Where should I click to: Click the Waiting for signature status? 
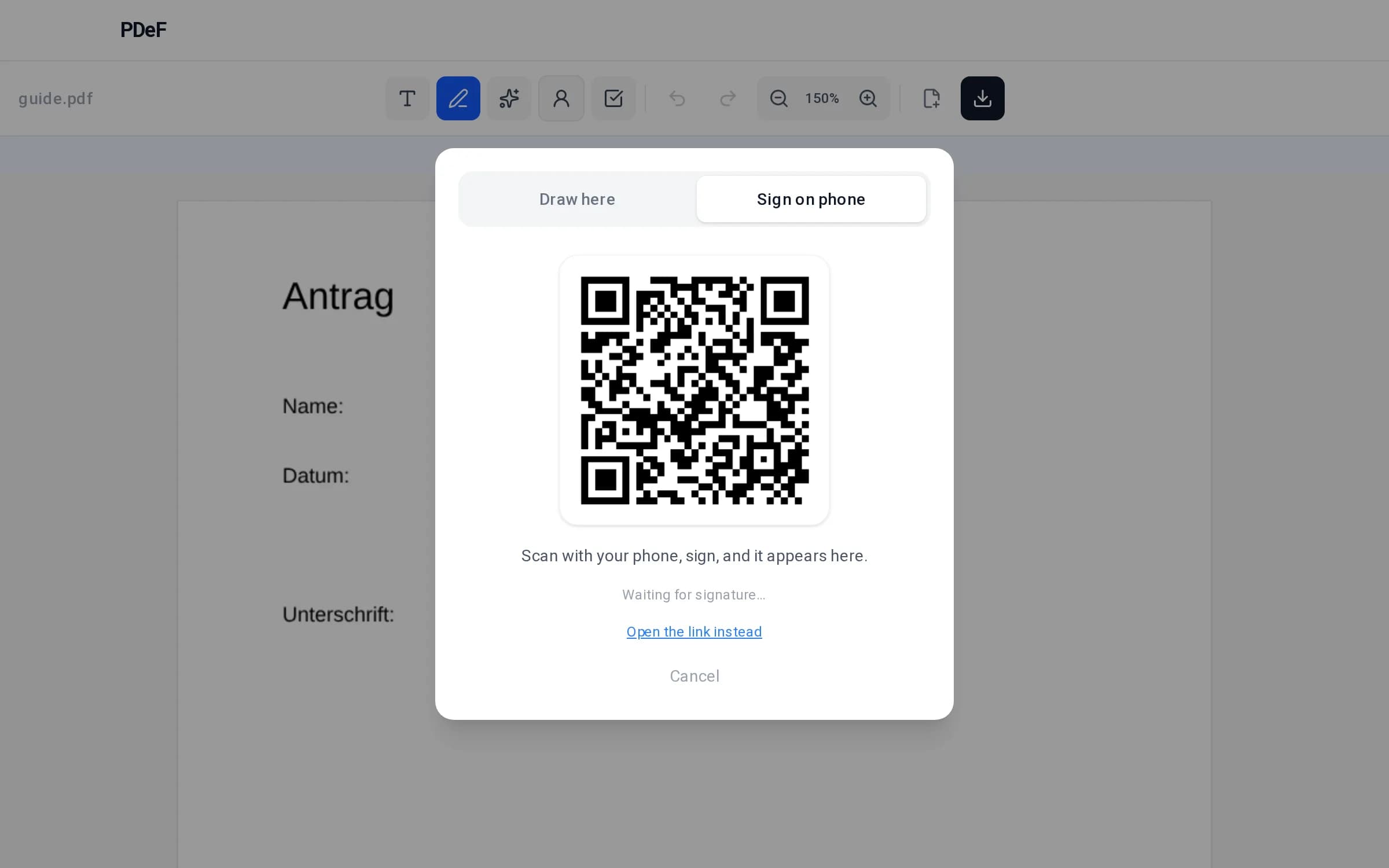[x=694, y=595]
